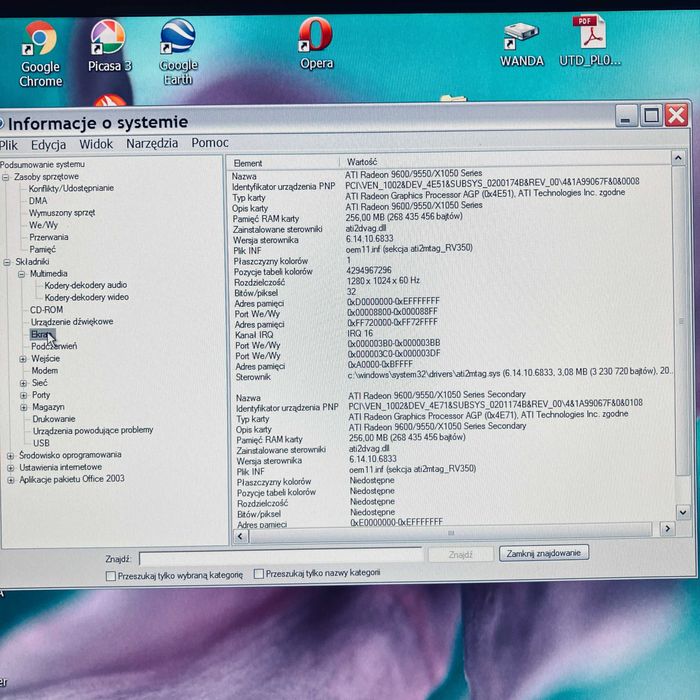Open the Pomoc menu
Viewport: 700px width, 700px height.
210,142
